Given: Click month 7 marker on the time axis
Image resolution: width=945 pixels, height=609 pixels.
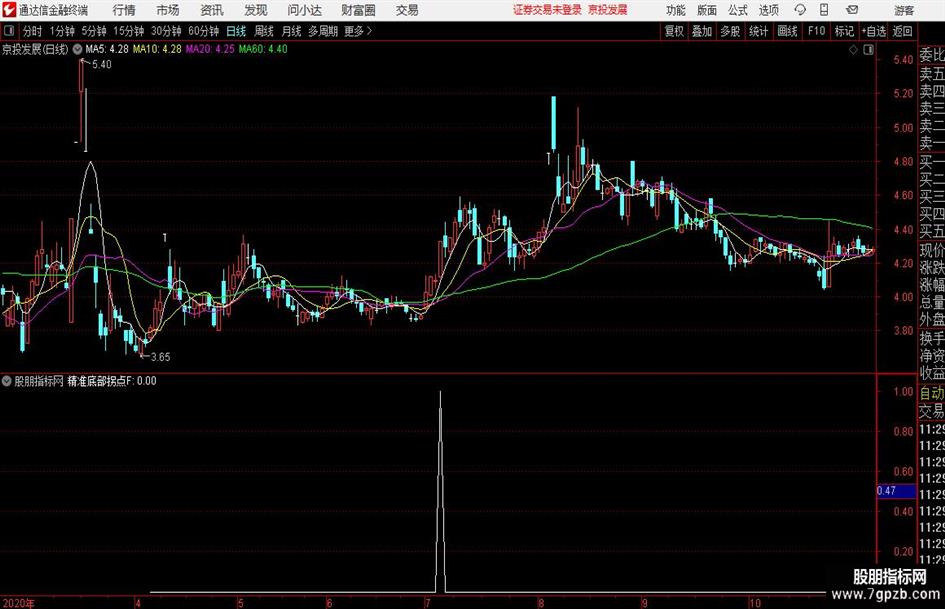Looking at the screenshot, I should [427, 603].
